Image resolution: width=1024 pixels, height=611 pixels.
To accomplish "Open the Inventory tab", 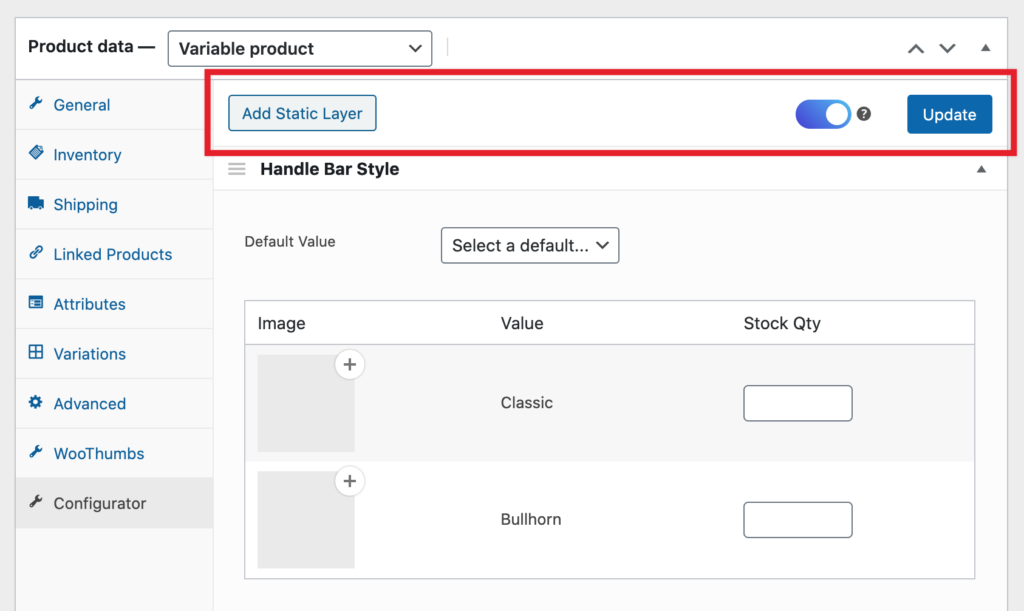I will 87,155.
